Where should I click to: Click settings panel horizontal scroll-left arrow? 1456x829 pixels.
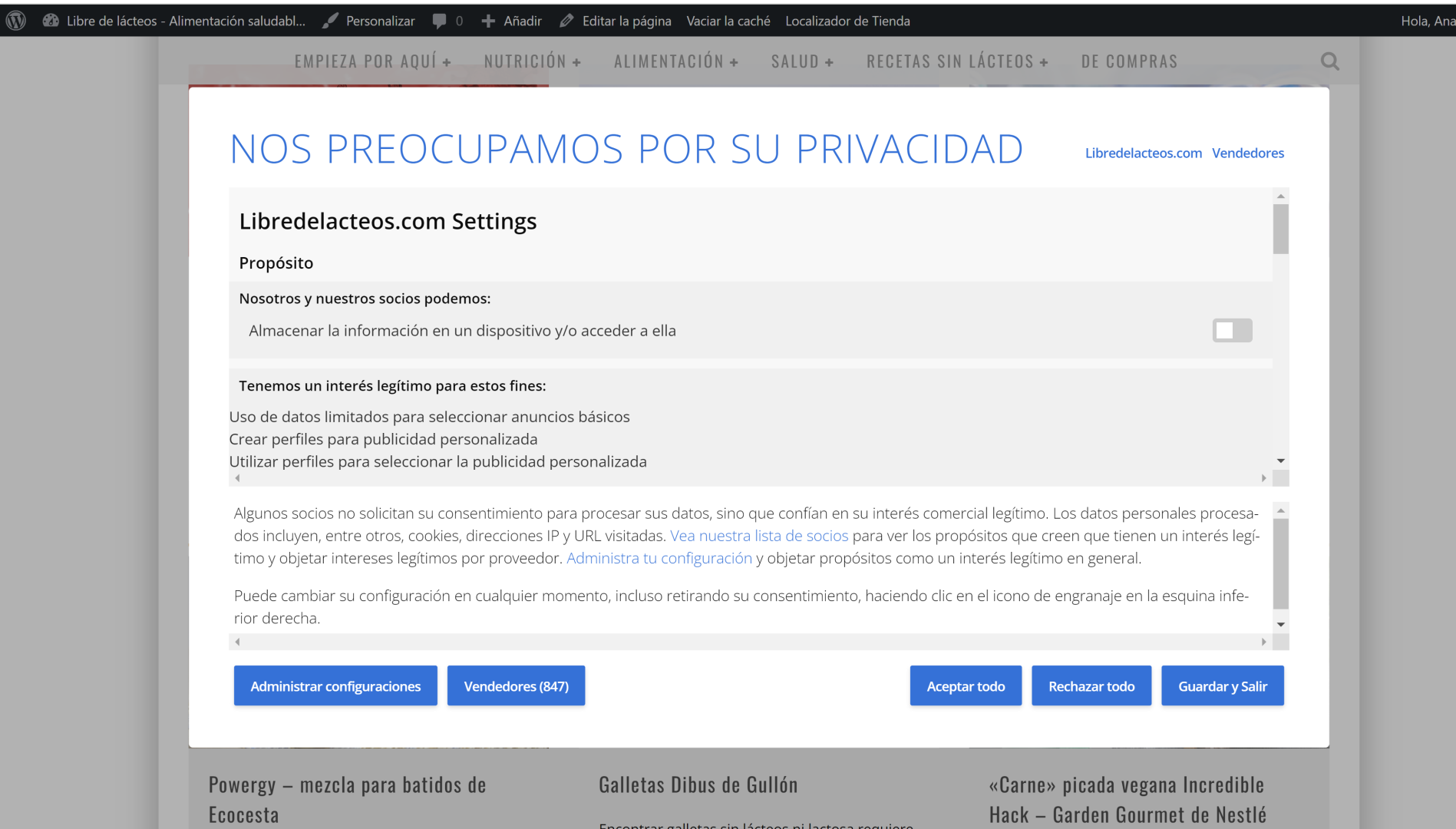[237, 478]
